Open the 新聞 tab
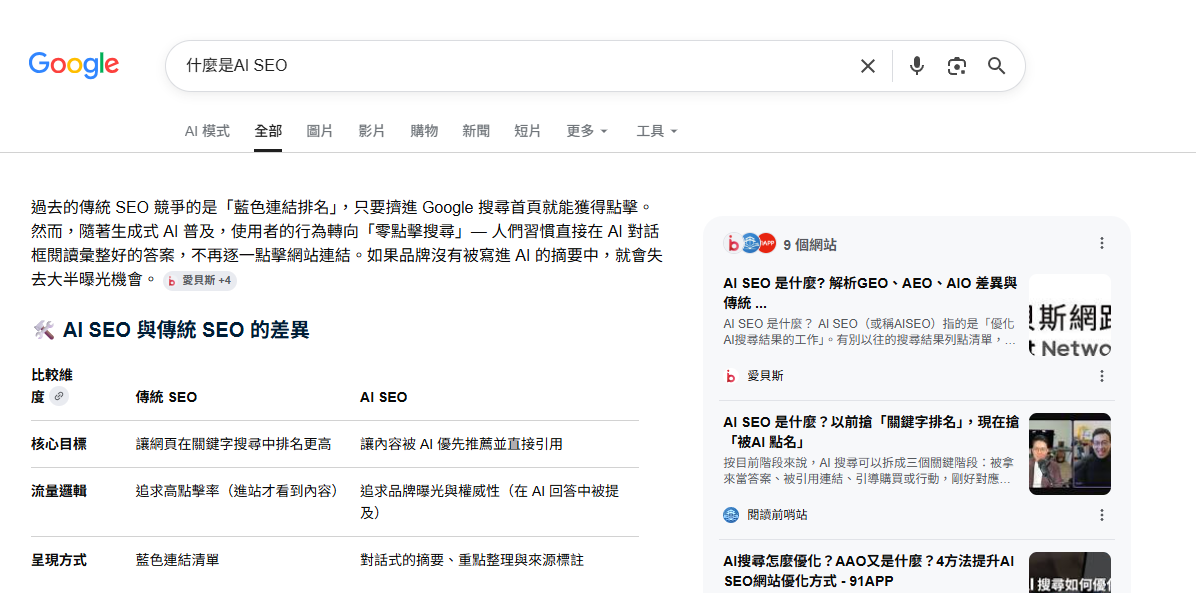Screen dimensions: 1196x593 click(x=476, y=131)
